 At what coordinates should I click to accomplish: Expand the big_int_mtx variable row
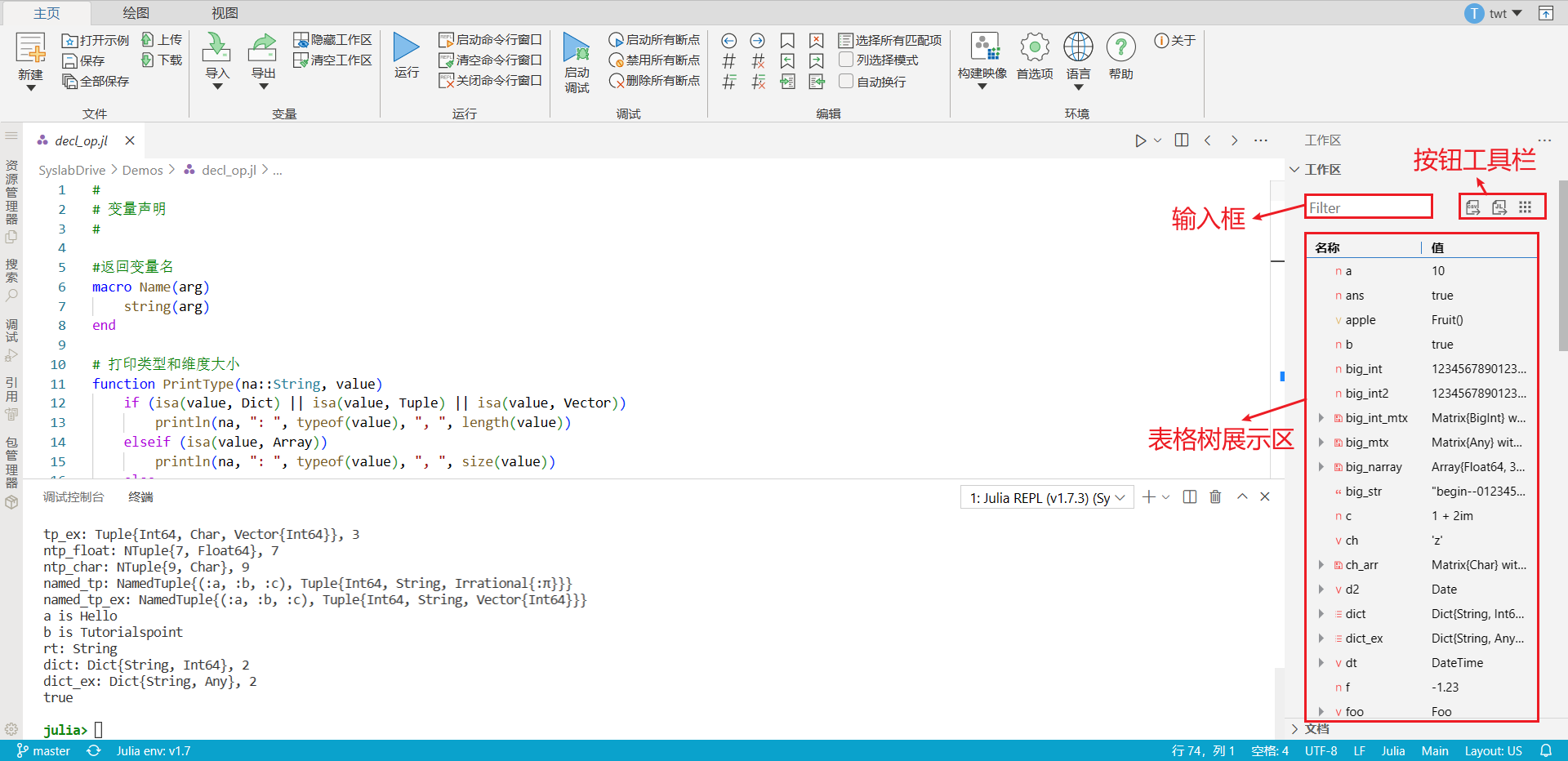(x=1321, y=417)
